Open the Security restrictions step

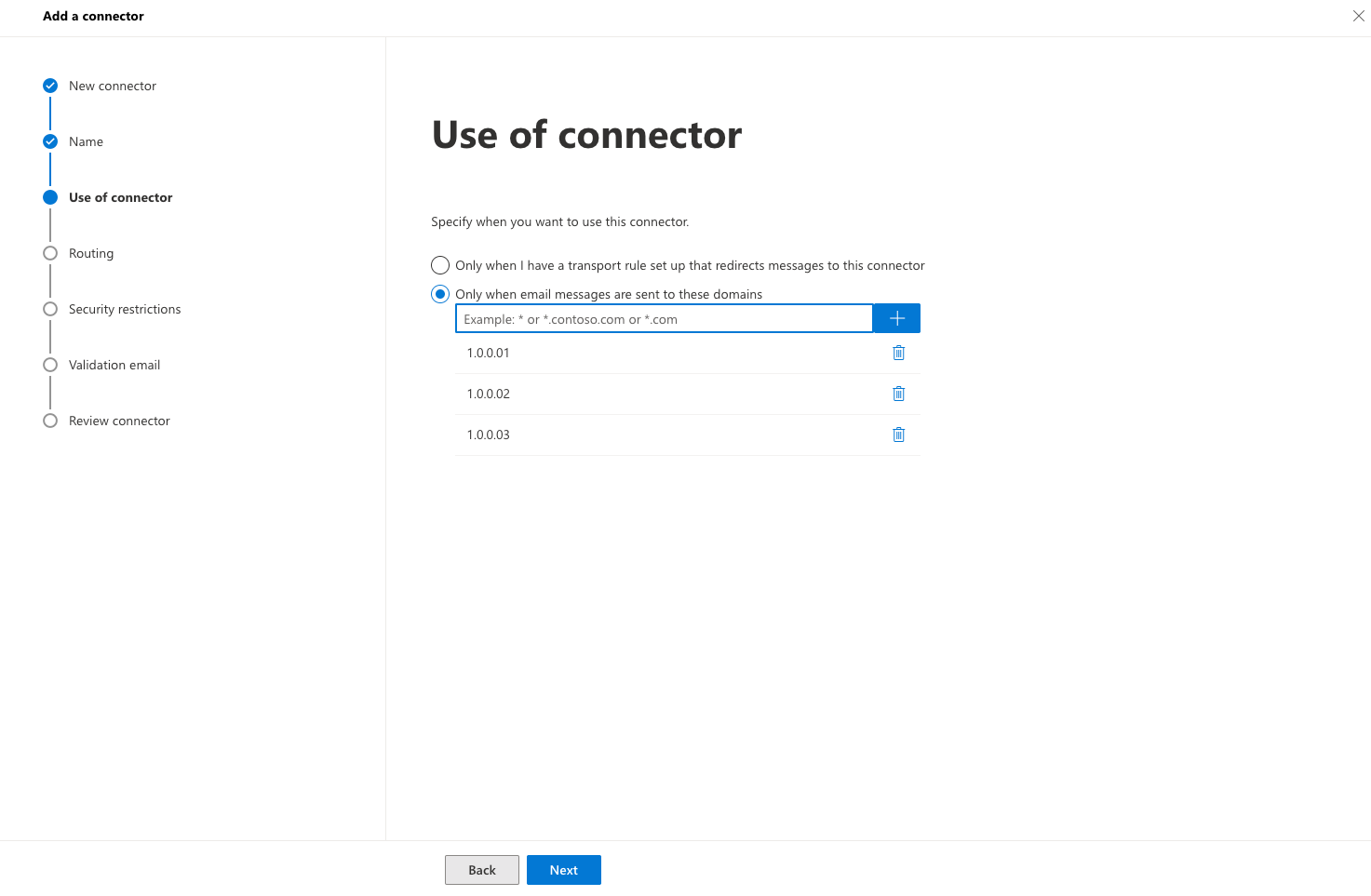pos(124,308)
